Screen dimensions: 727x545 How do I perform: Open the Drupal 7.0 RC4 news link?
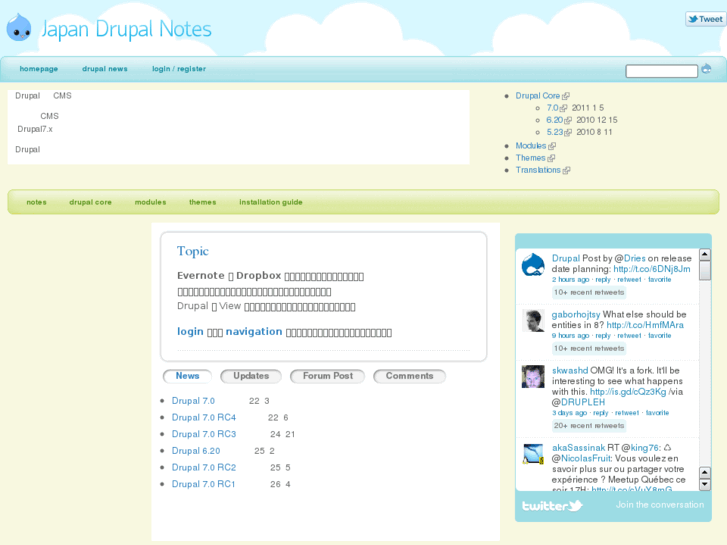pyautogui.click(x=204, y=417)
